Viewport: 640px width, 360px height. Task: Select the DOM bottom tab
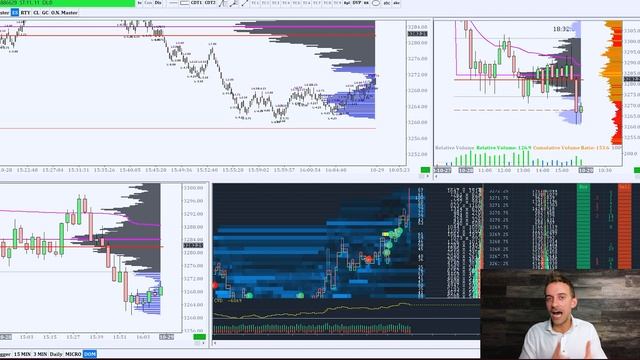click(90, 354)
